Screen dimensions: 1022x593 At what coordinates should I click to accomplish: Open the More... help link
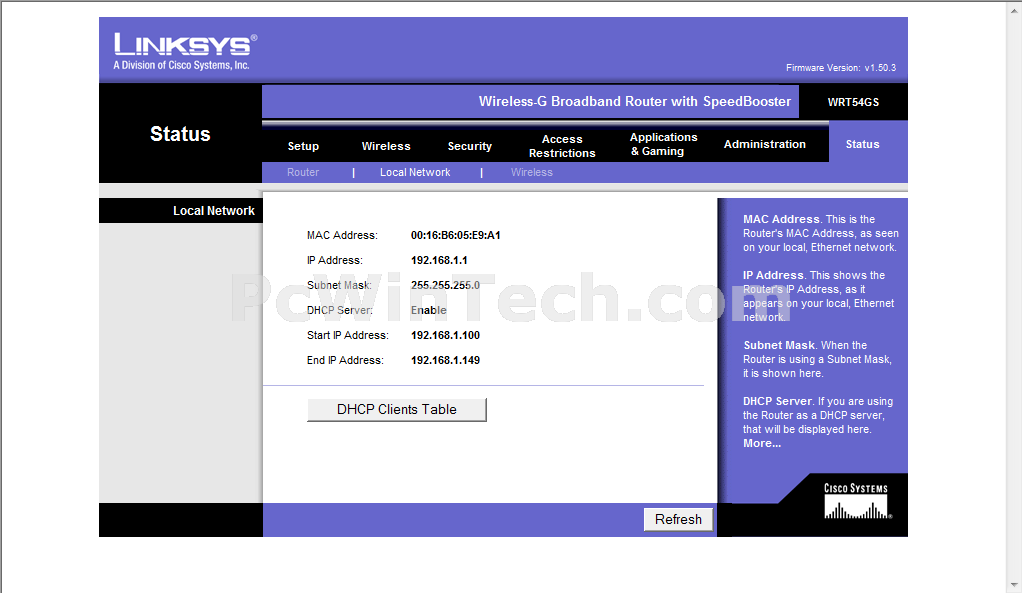point(762,443)
